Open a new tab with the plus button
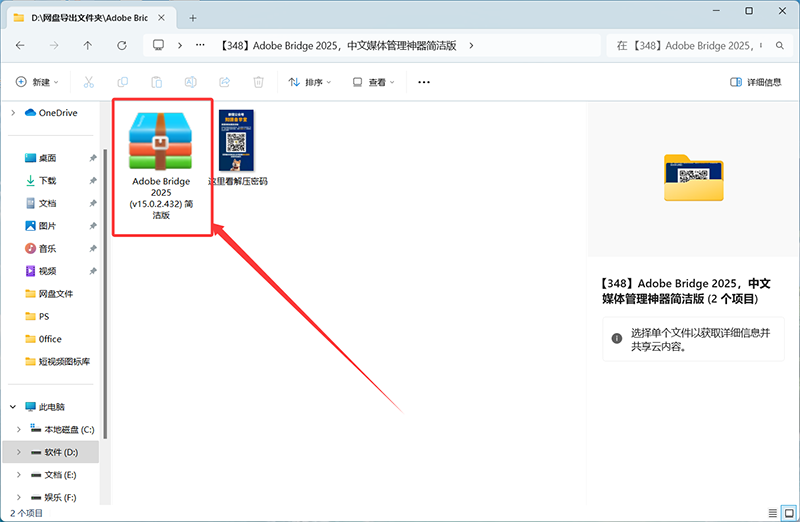Viewport: 800px width, 522px height. coord(193,18)
